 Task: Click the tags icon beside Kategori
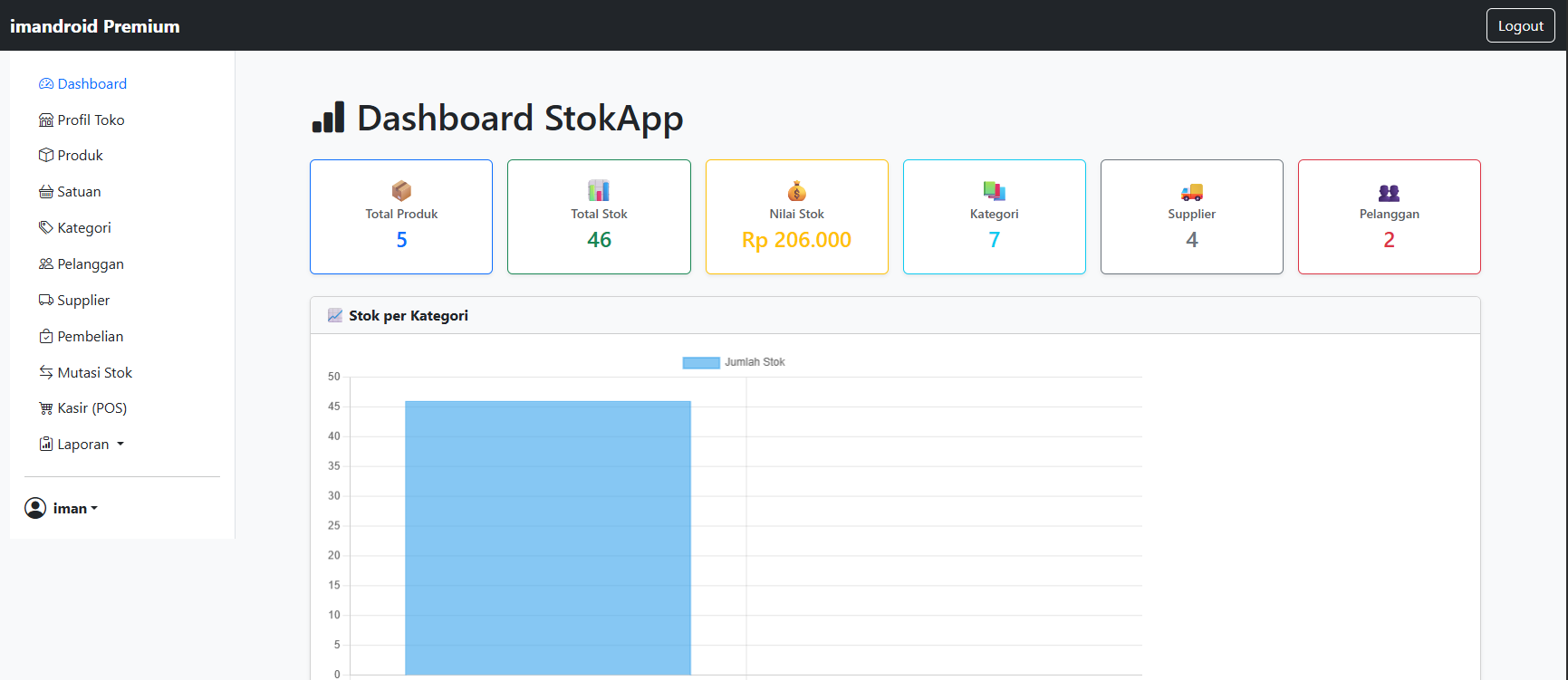click(x=46, y=227)
